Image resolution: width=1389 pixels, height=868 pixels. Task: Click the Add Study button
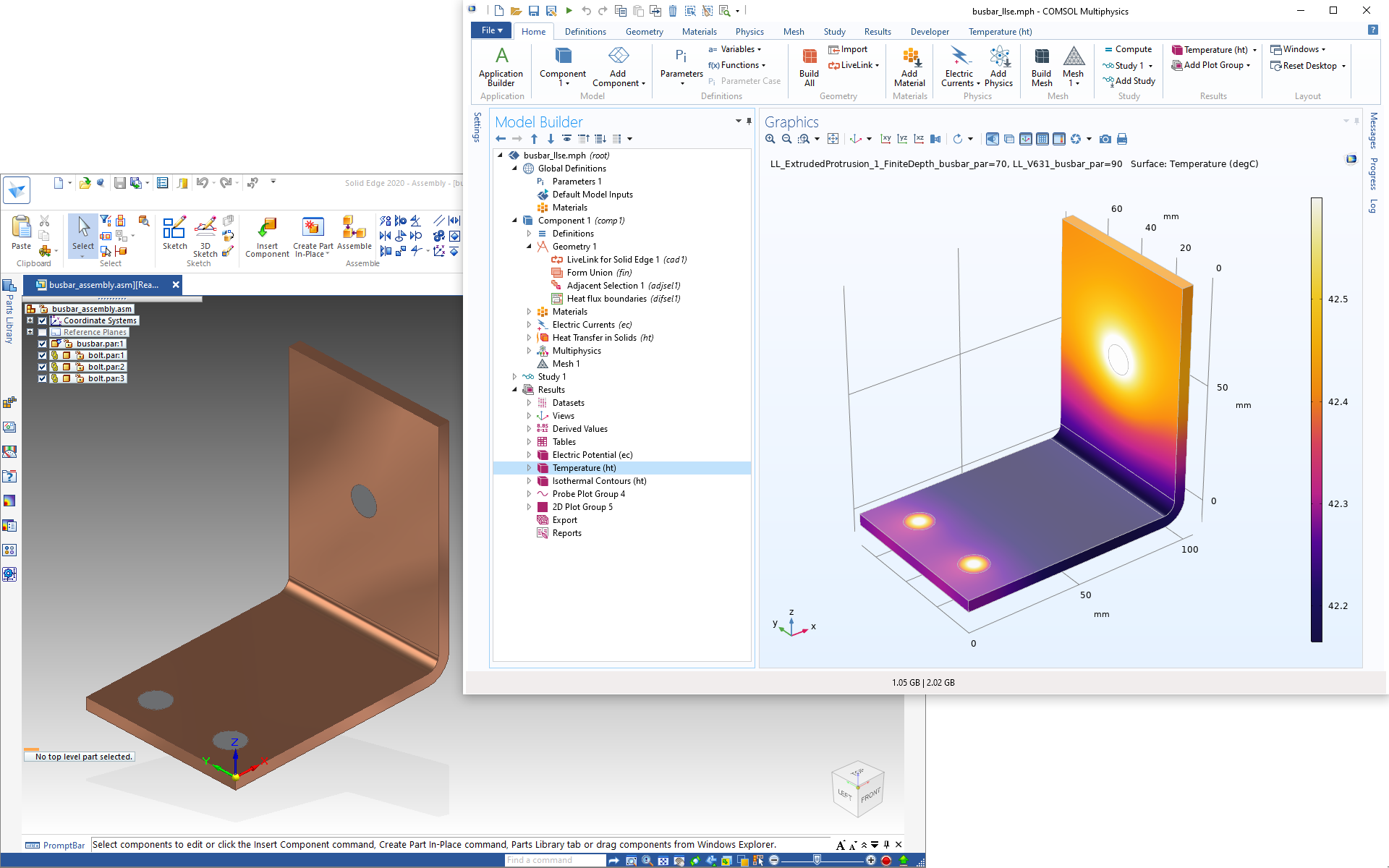pyautogui.click(x=1129, y=81)
